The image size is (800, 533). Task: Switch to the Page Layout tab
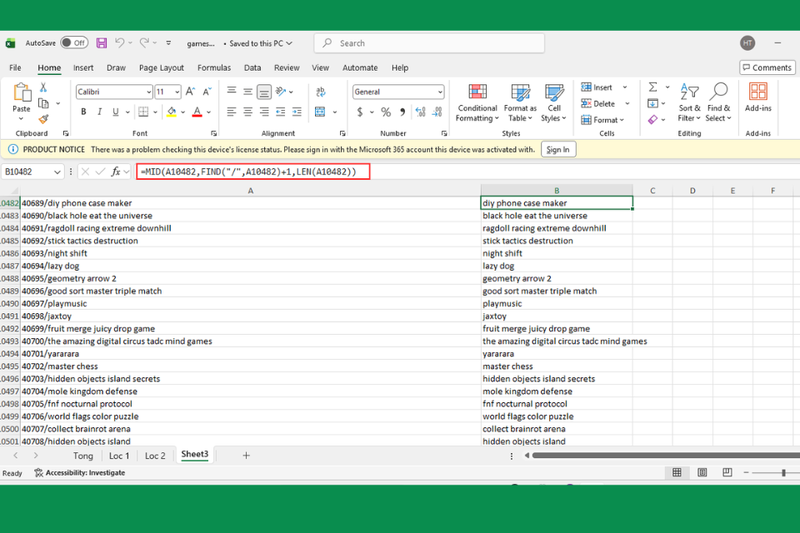pyautogui.click(x=161, y=68)
